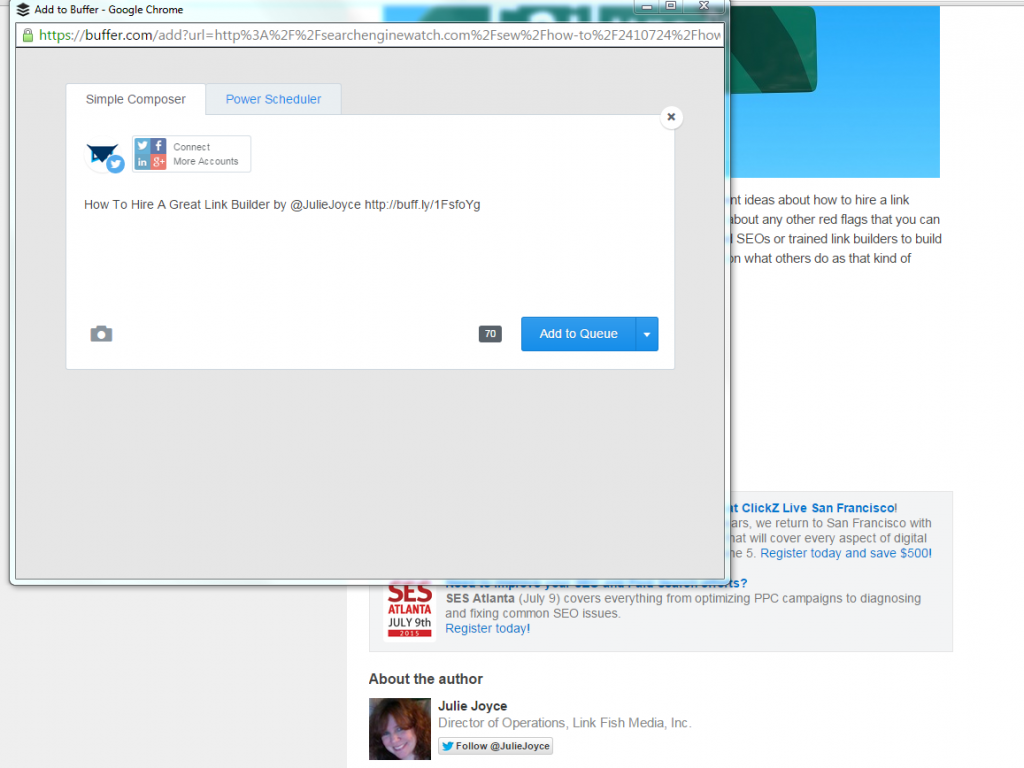Image resolution: width=1024 pixels, height=768 pixels.
Task: Select the Simple Composer tab
Action: tap(136, 99)
